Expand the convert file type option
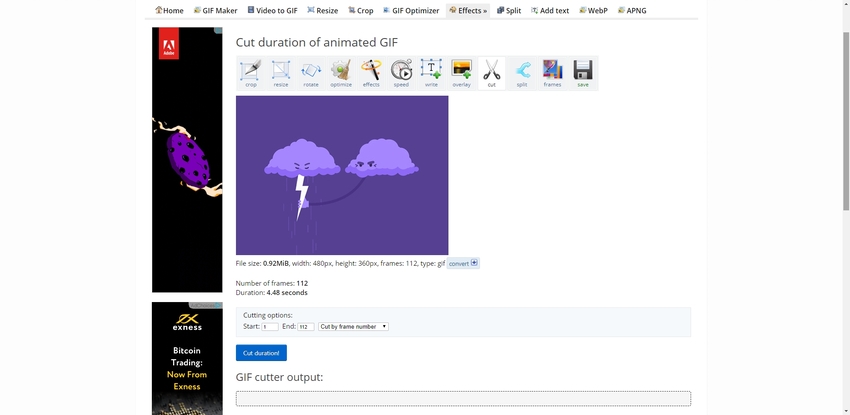 463,263
